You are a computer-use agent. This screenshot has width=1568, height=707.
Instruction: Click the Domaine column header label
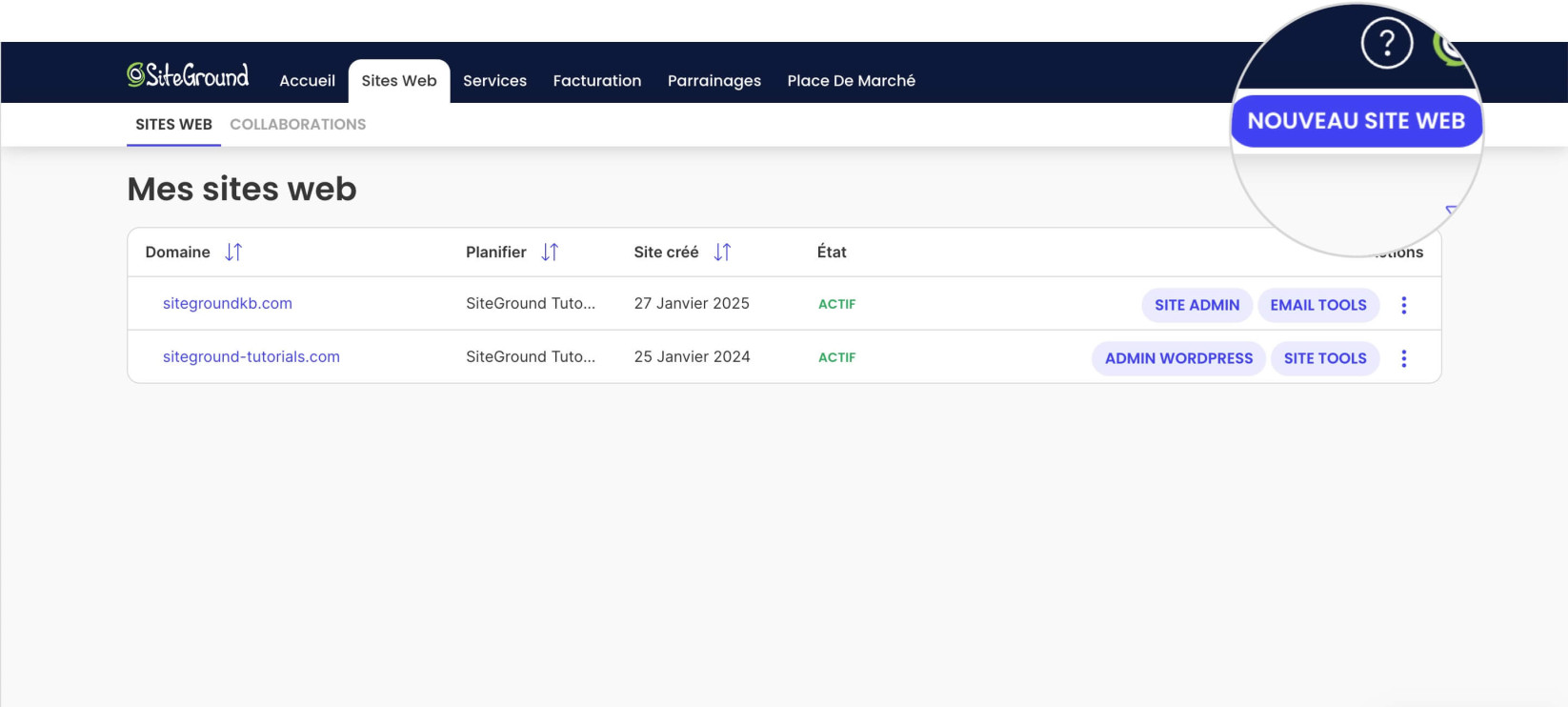(x=178, y=252)
